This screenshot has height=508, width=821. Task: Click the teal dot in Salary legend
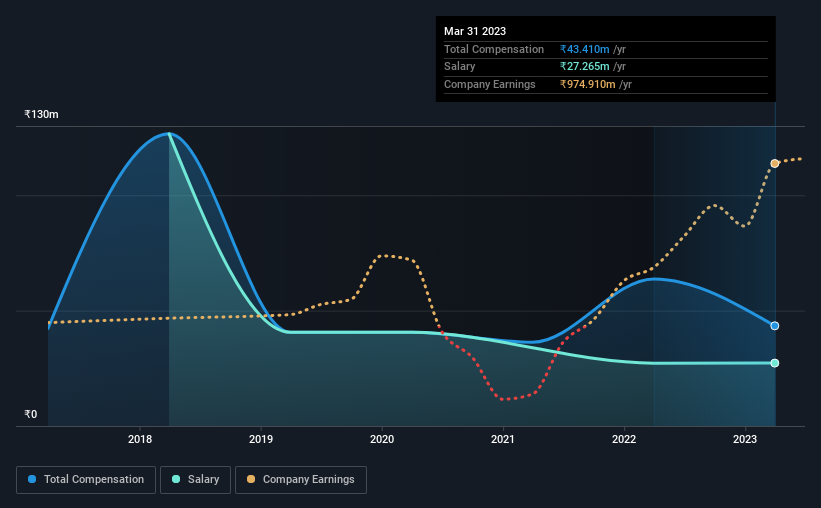pyautogui.click(x=176, y=479)
